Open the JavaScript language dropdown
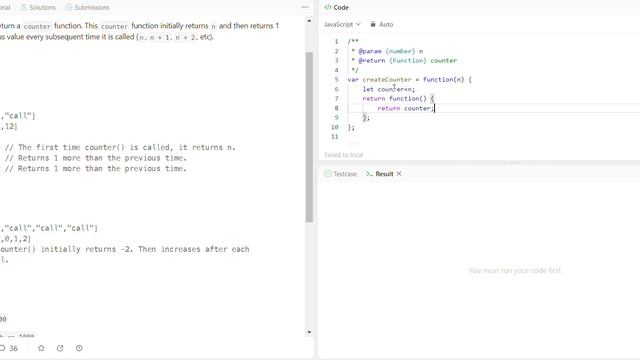This screenshot has width=640, height=360. pos(342,24)
